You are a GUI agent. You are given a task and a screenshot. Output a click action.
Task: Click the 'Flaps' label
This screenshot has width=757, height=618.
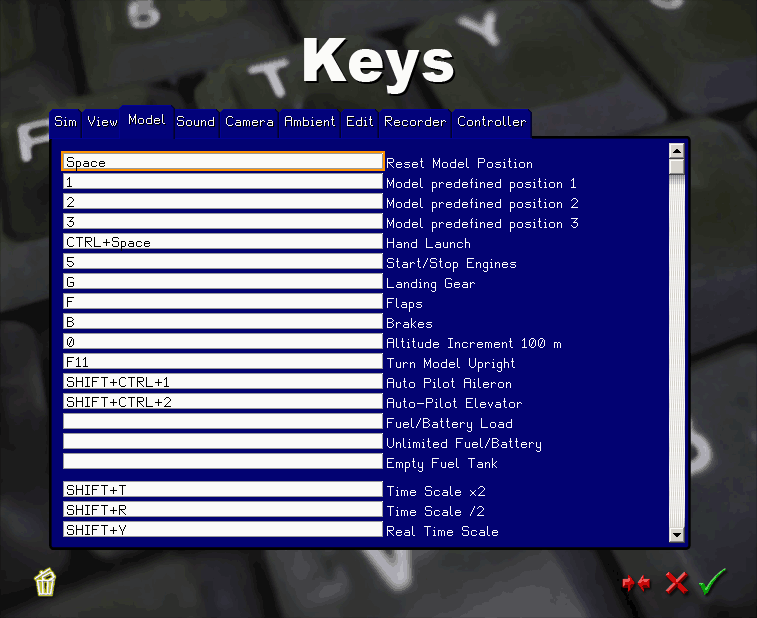click(404, 304)
